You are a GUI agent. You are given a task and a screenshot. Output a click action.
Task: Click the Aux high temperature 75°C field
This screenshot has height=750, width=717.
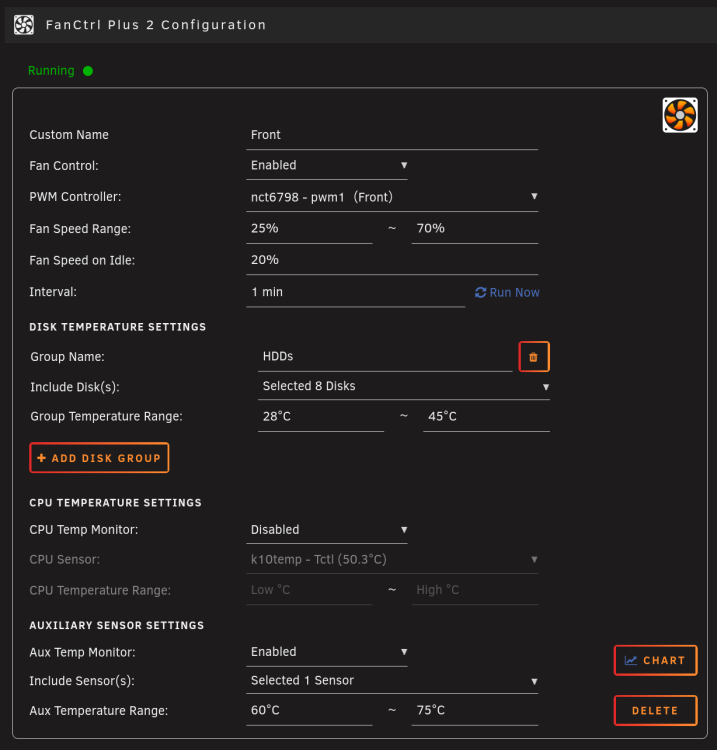(x=474, y=711)
